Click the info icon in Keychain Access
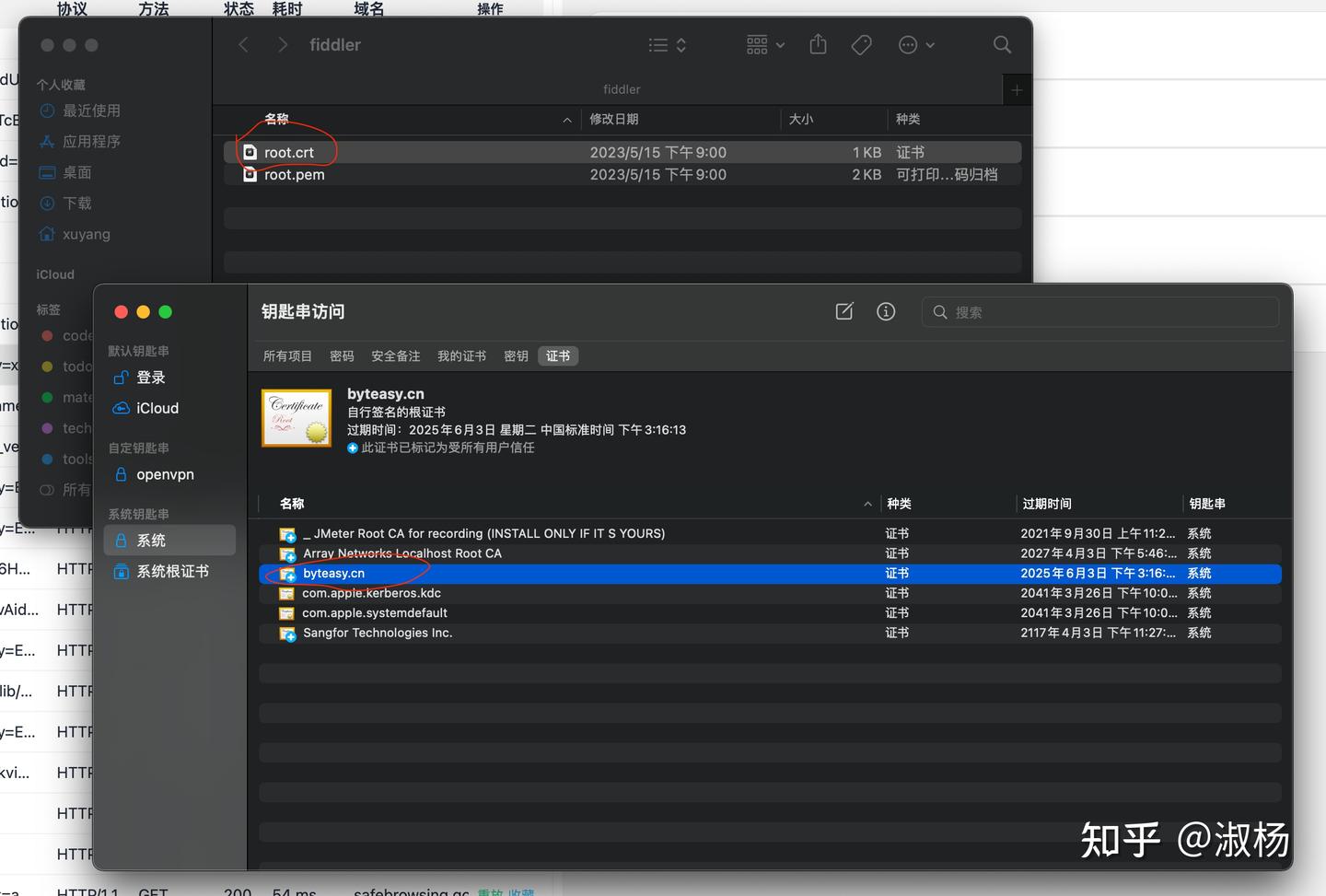 coord(886,311)
